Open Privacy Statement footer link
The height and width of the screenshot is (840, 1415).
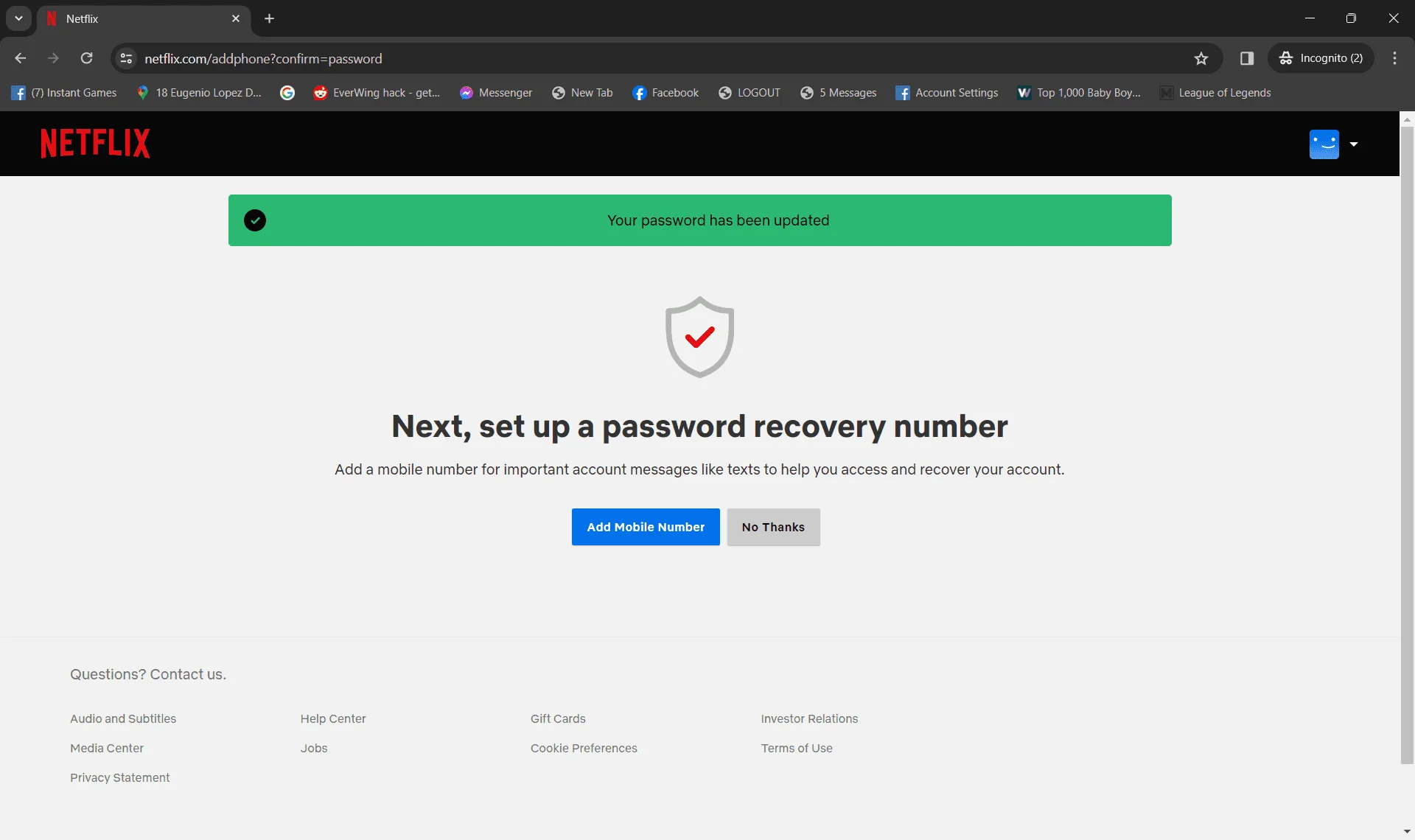120,777
